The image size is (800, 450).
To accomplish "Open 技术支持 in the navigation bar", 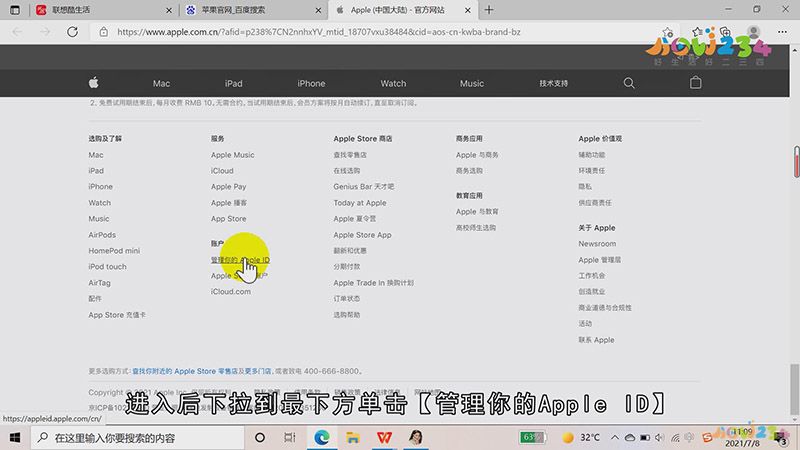I will tap(554, 83).
